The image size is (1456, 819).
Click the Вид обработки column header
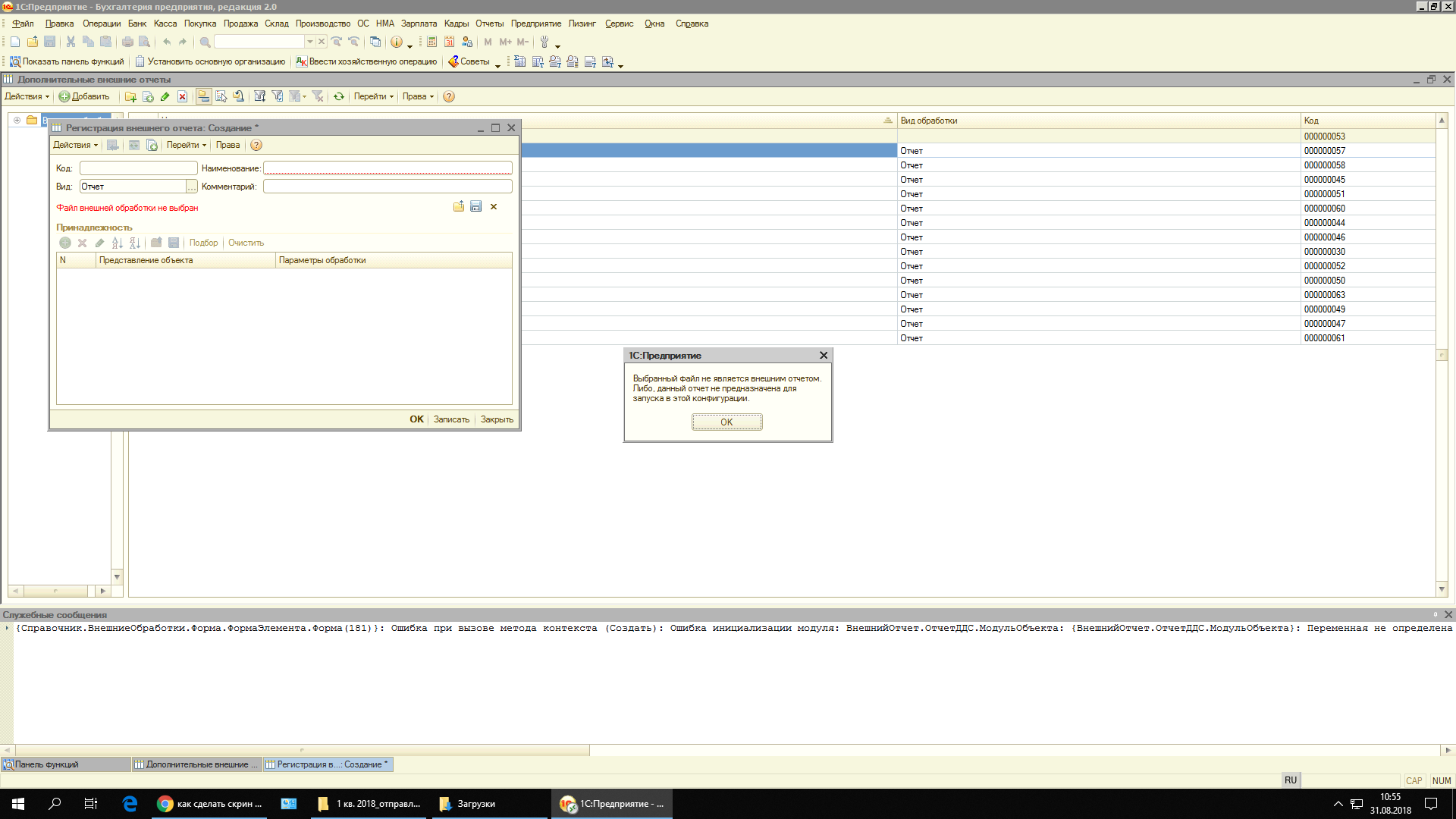[x=1099, y=121]
